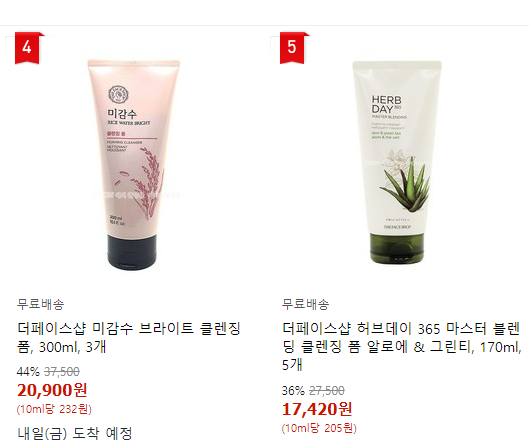Open 더페이스샵 미감수 브라이트 클렌징 폼 product title

(129, 337)
